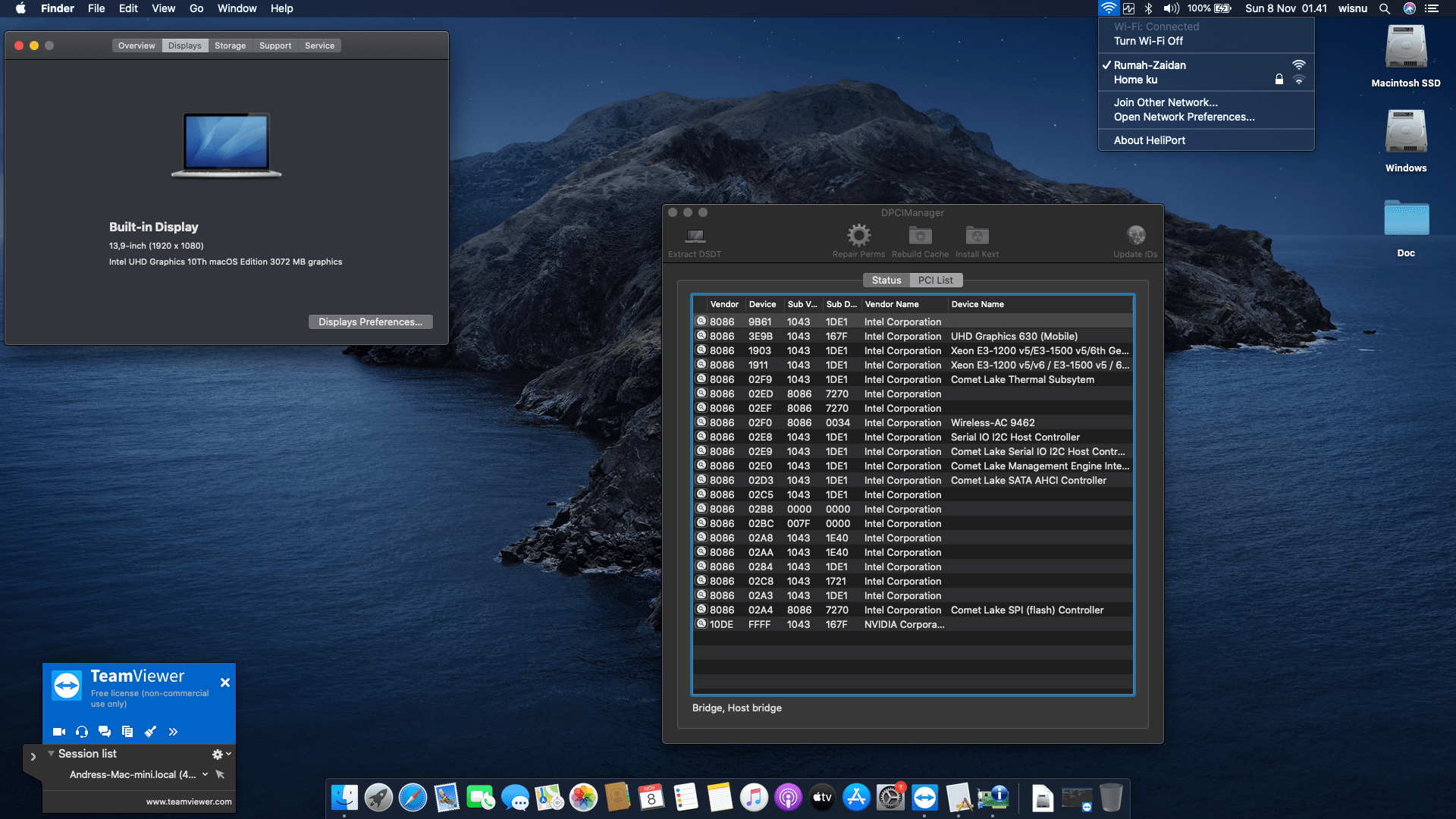Click the Displays Preferences button
The width and height of the screenshot is (1456, 819).
coord(370,322)
